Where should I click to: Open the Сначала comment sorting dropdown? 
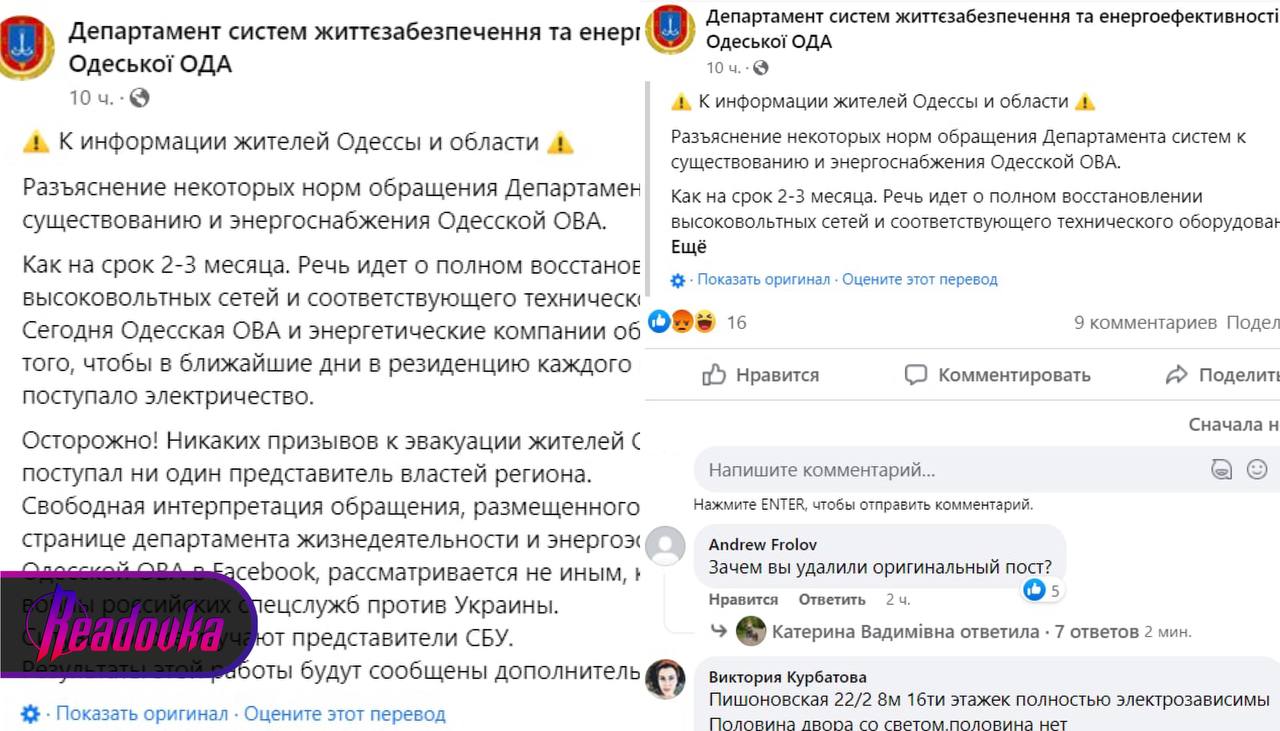pos(1234,424)
